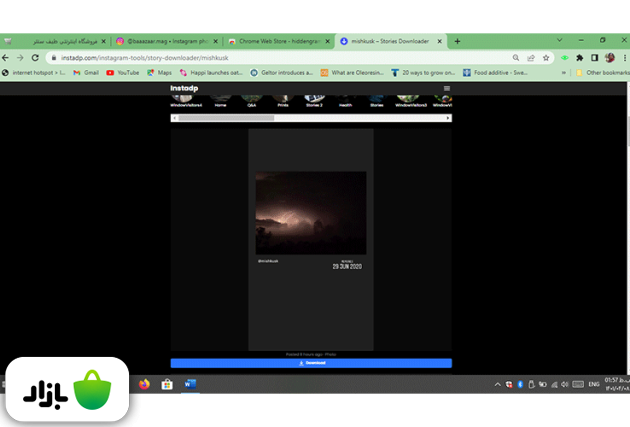Click the browser reload icon
The image size is (630, 427).
pos(35,58)
